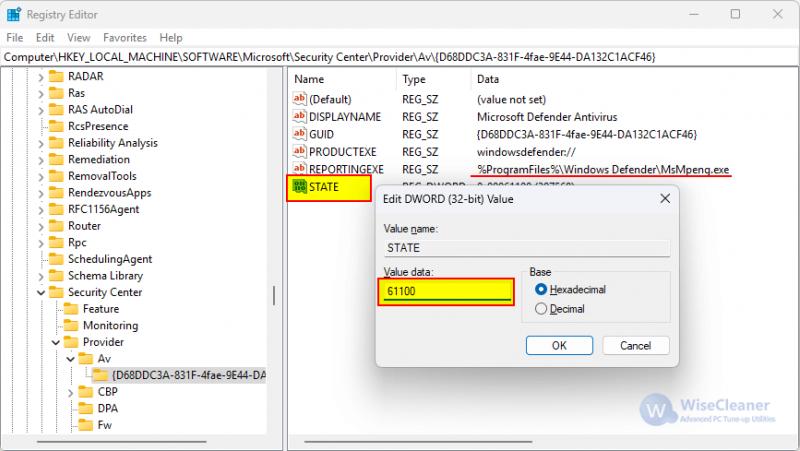Expand the Reliability Analysis key
800x451 pixels.
point(41,143)
